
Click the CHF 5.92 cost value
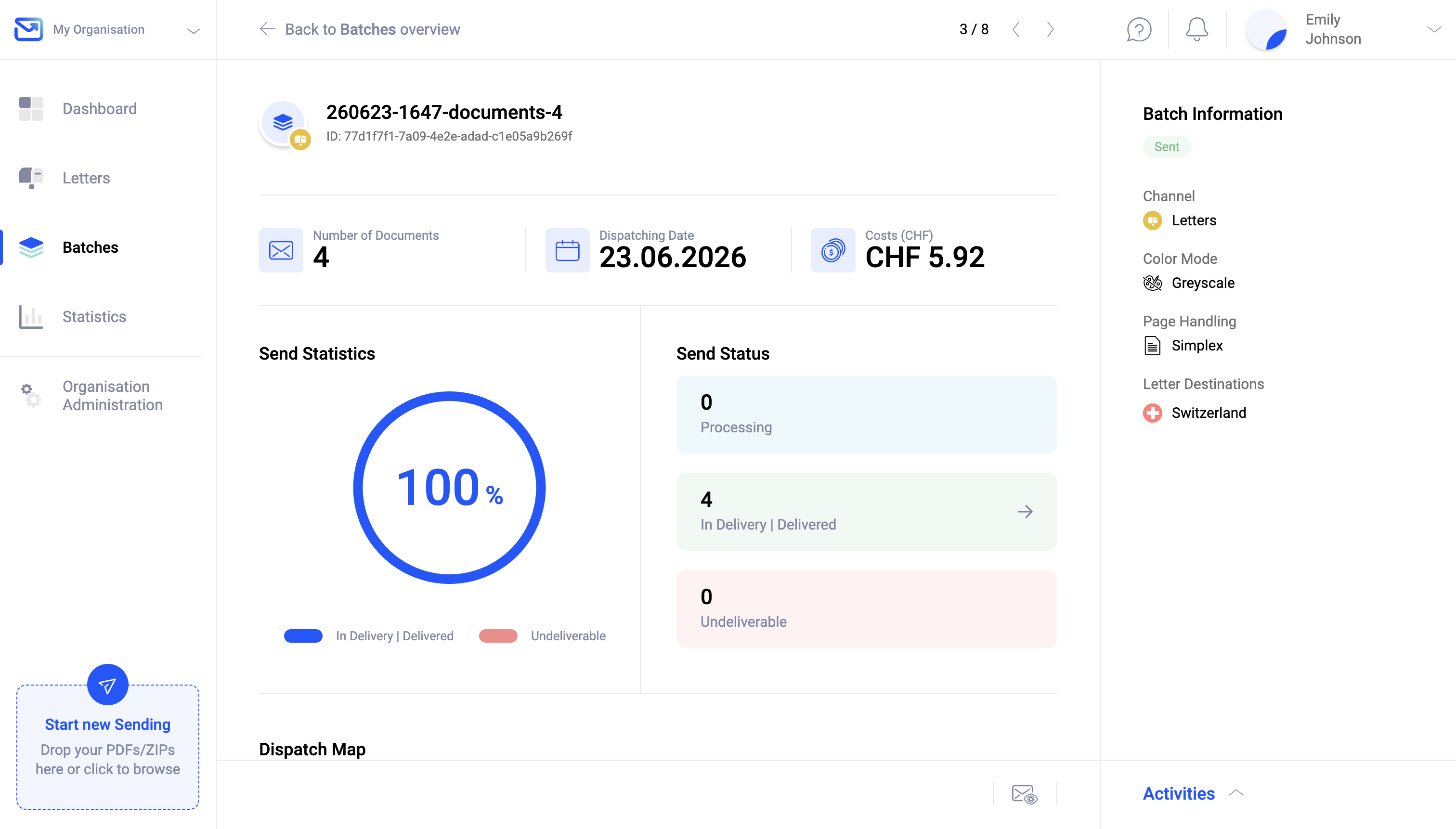pyautogui.click(x=925, y=258)
